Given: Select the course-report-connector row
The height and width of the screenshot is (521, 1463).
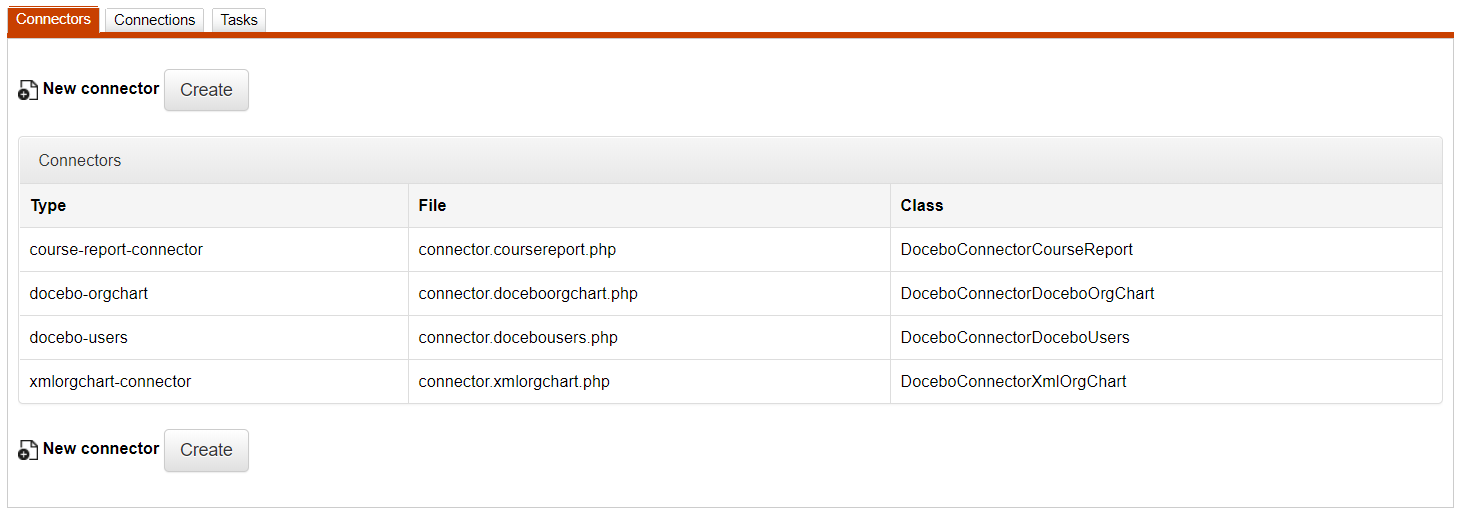Looking at the screenshot, I should click(116, 249).
